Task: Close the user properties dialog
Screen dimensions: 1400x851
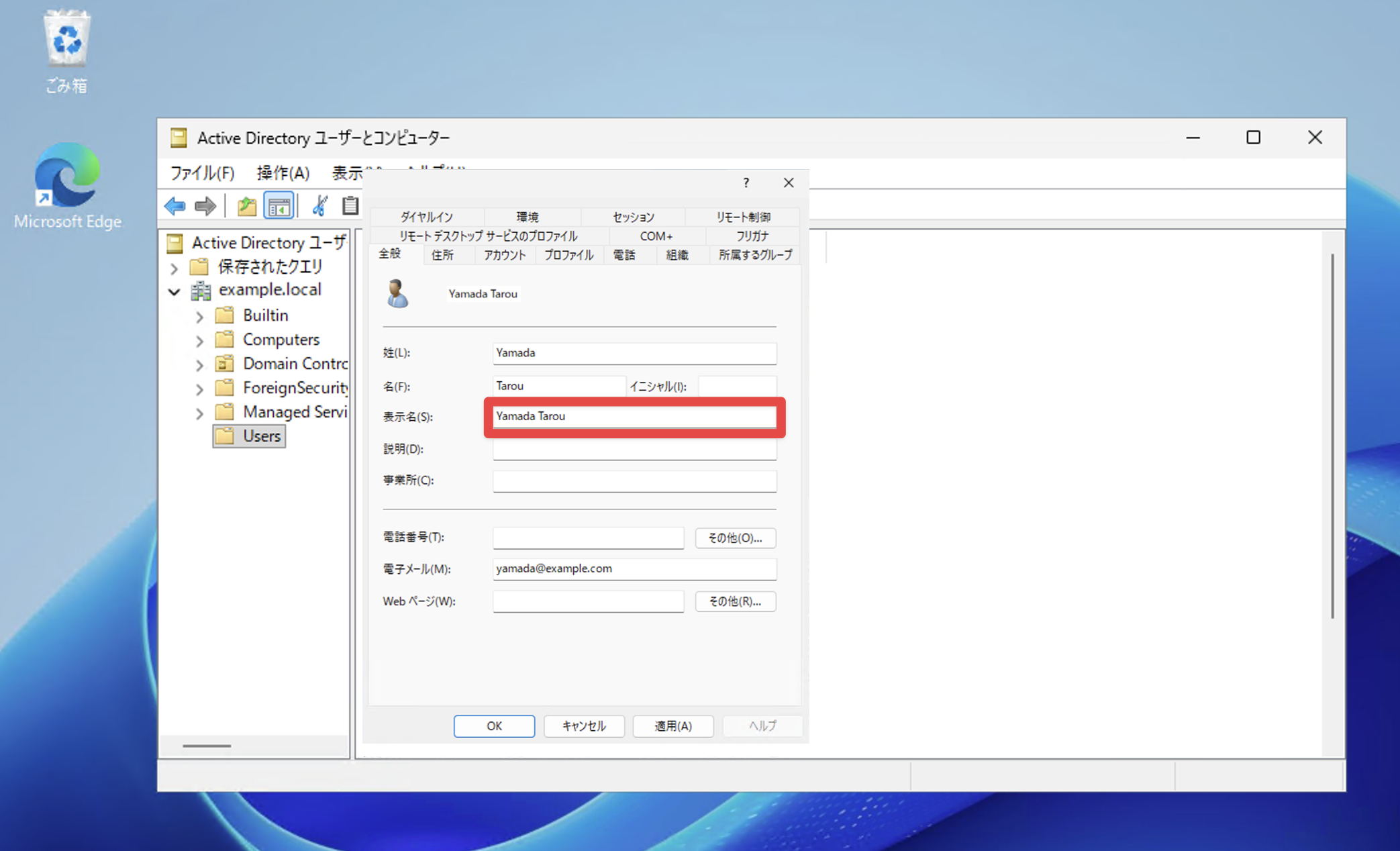Action: 789,183
